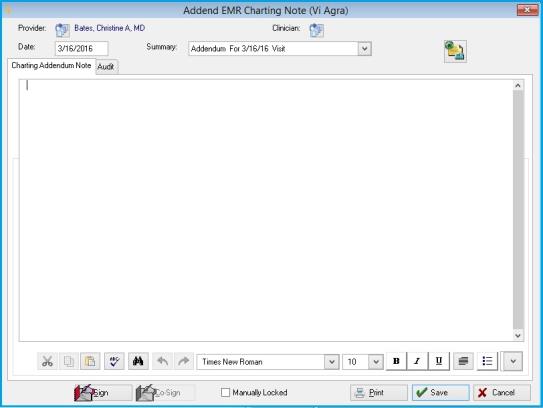Click the note text scrollbar down arrow
Viewport: 543px width, 408px height.
point(518,335)
